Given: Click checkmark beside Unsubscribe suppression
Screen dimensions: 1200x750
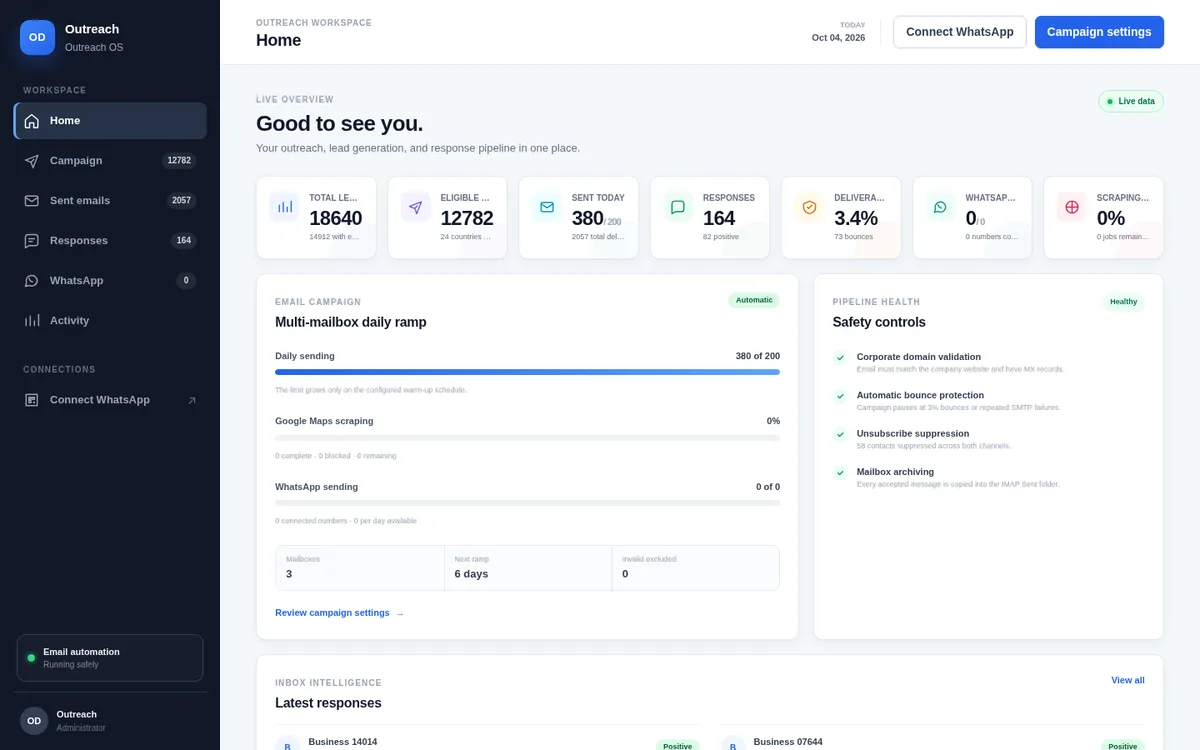Looking at the screenshot, I should pyautogui.click(x=840, y=435).
